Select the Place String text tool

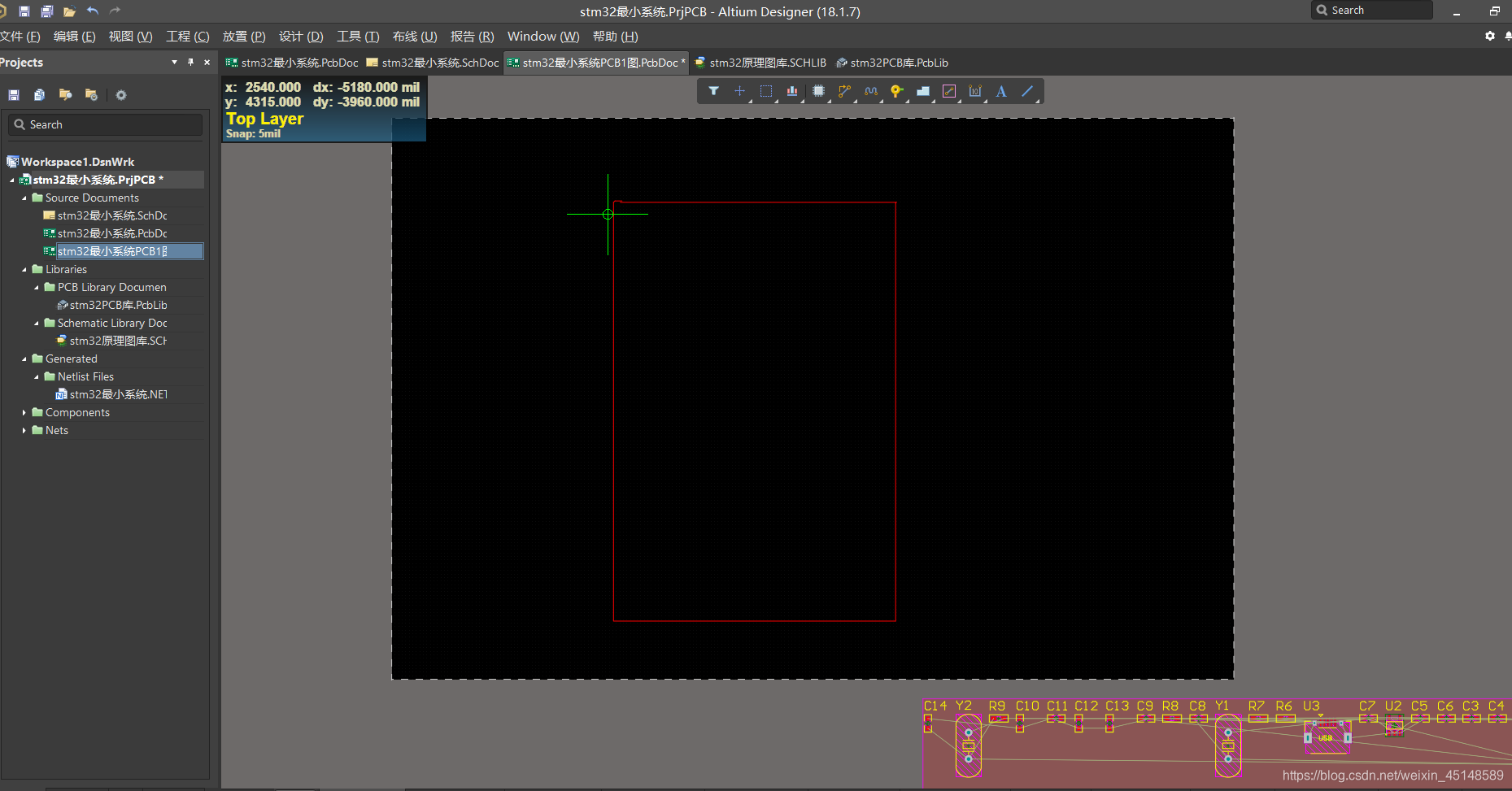pos(1001,91)
